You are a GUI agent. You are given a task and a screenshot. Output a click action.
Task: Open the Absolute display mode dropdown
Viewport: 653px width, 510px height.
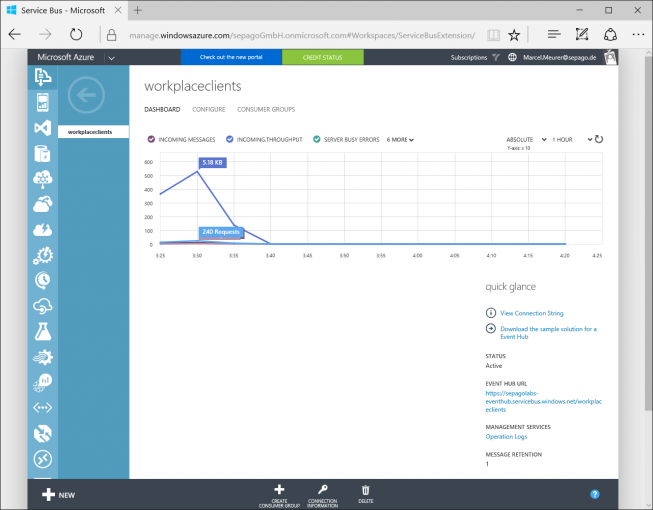(x=526, y=139)
